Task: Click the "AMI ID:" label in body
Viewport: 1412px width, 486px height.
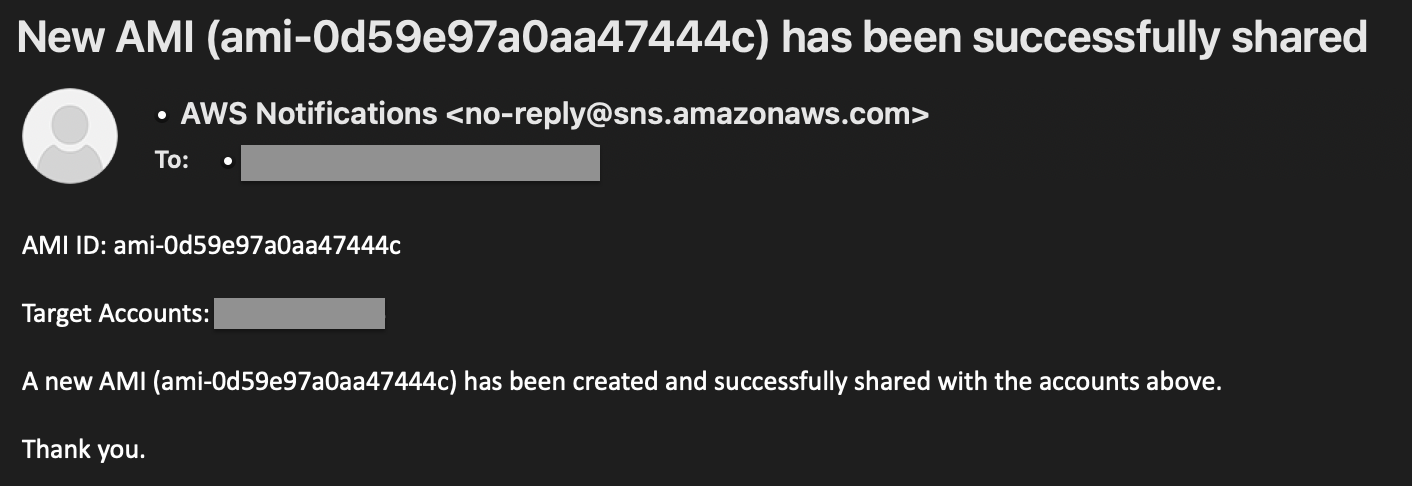Action: point(65,246)
